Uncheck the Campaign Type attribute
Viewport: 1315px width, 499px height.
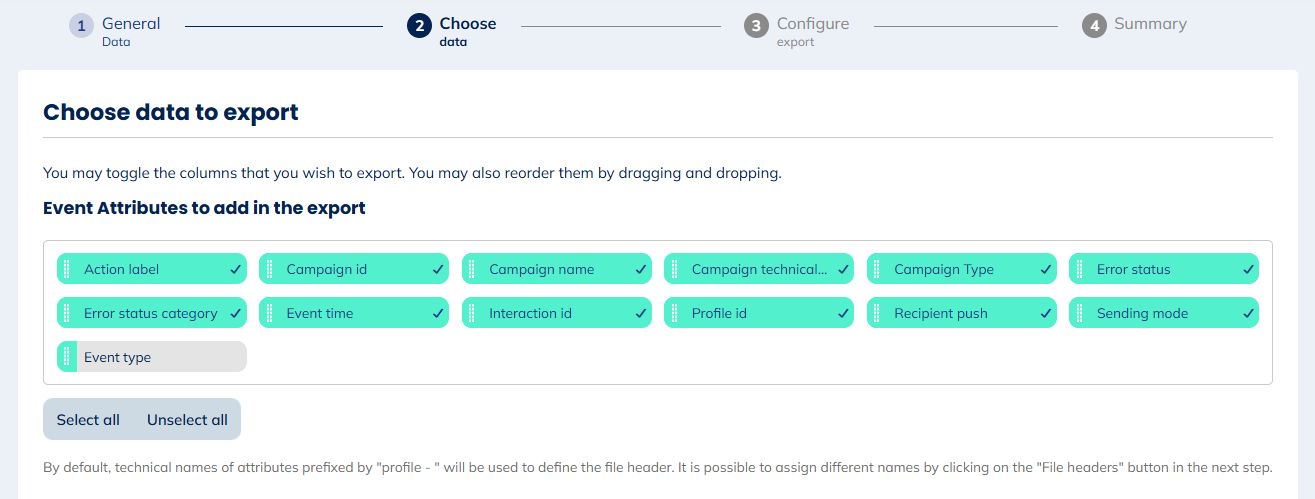tap(1046, 269)
